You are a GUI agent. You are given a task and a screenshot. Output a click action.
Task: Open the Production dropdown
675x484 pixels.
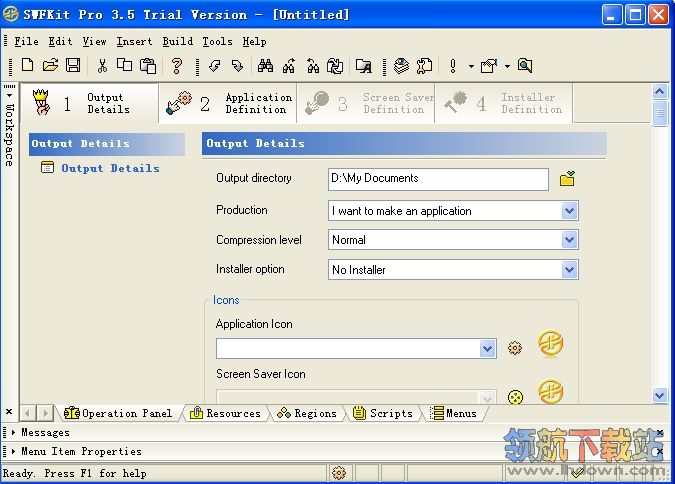569,211
